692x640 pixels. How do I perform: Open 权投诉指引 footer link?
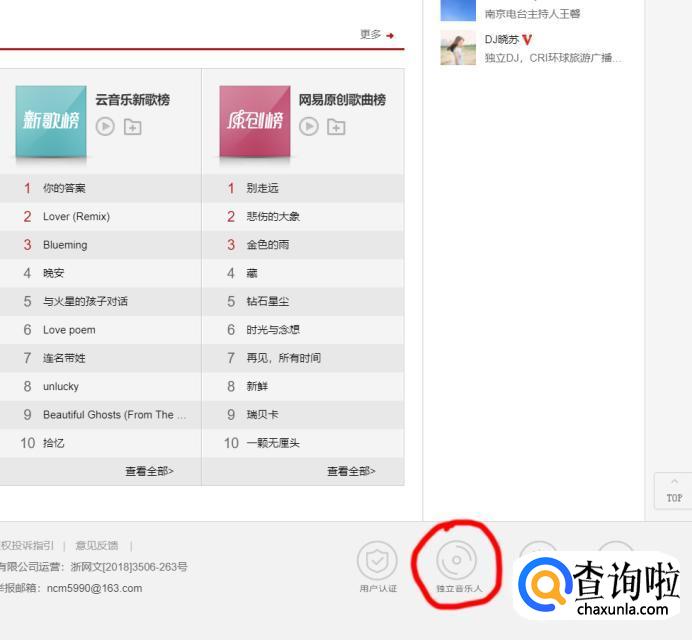[27, 546]
